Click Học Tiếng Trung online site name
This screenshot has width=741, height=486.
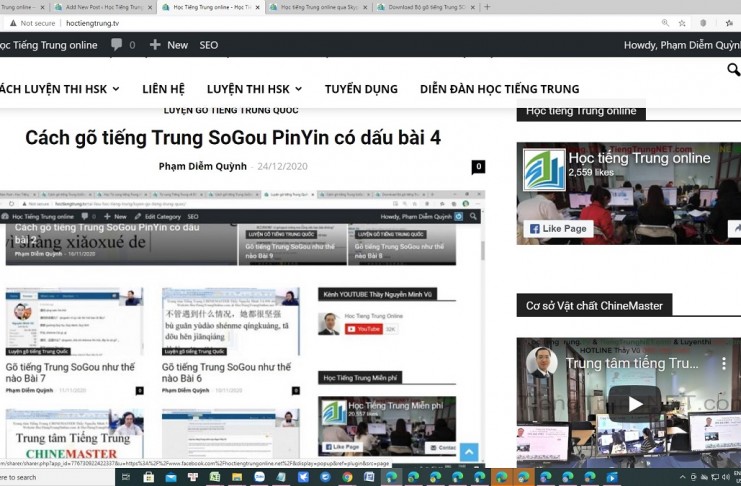coord(49,45)
